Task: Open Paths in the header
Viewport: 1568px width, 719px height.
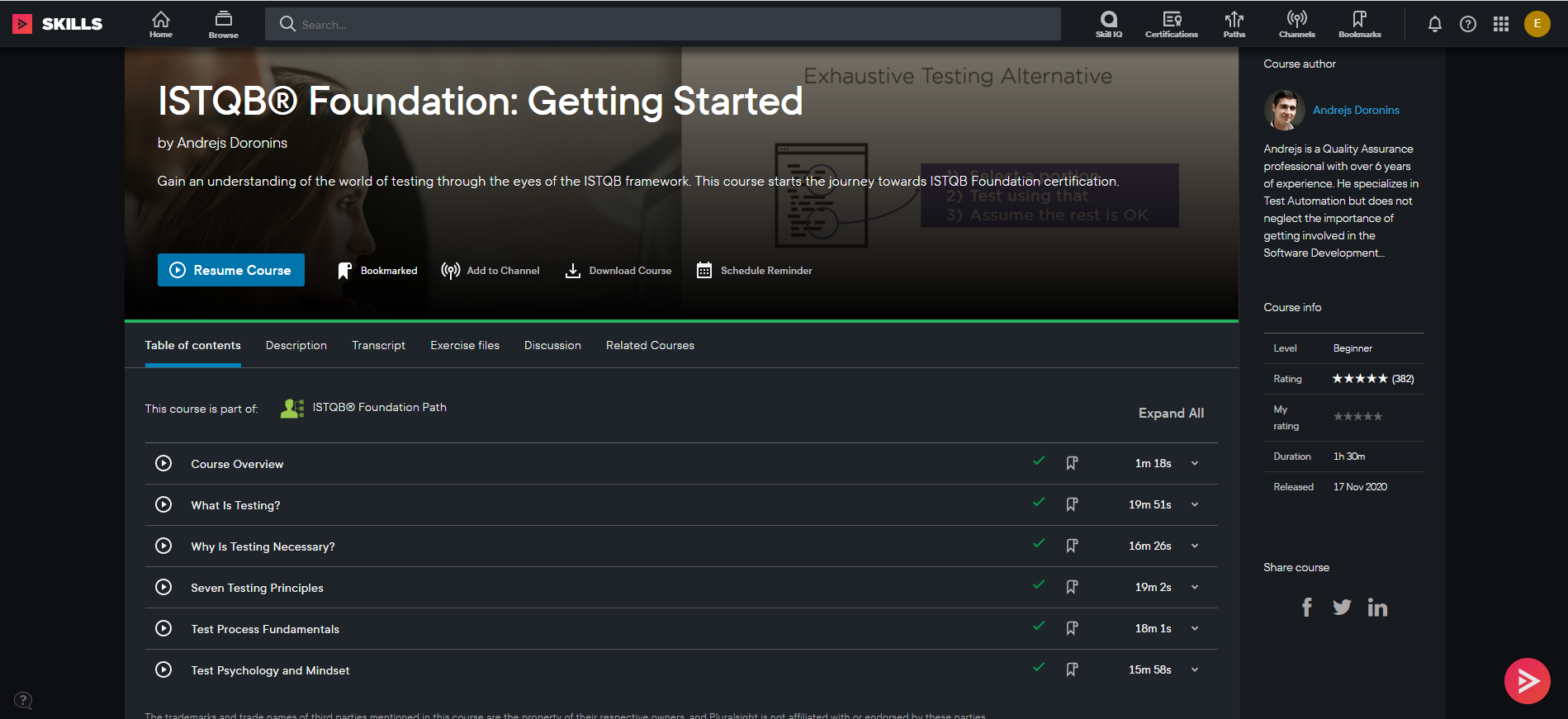Action: pyautogui.click(x=1234, y=24)
